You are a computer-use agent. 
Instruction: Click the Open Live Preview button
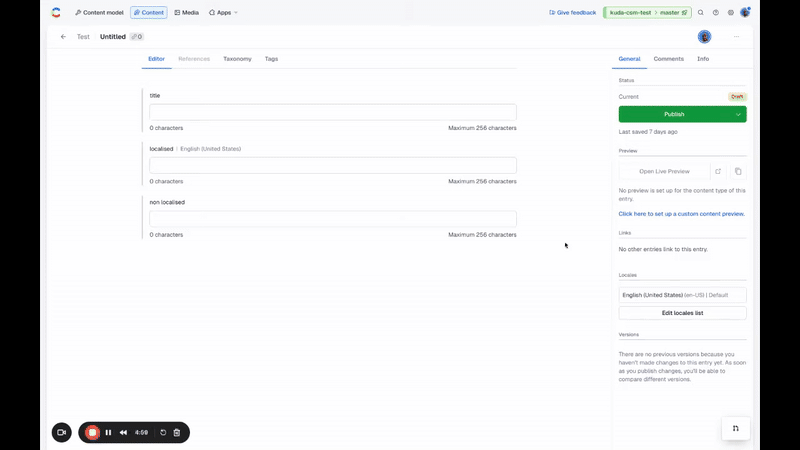click(x=664, y=171)
